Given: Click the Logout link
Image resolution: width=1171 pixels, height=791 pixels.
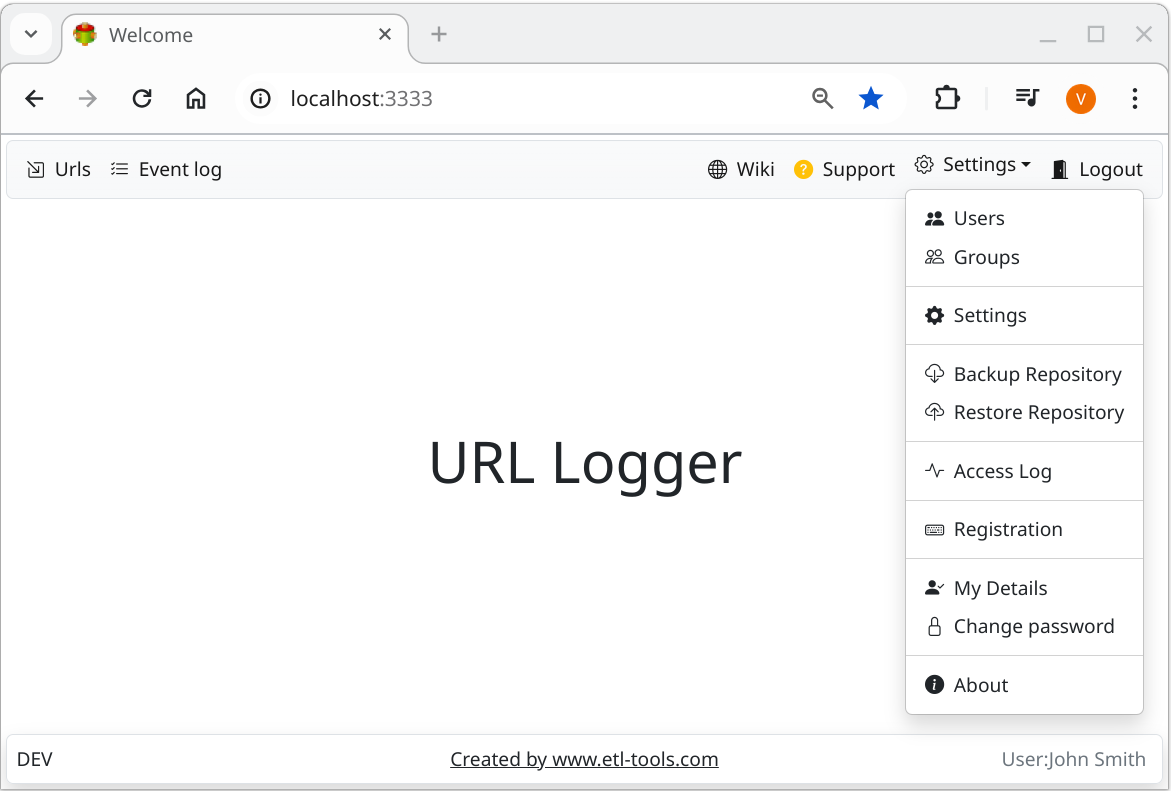Looking at the screenshot, I should (x=1097, y=170).
